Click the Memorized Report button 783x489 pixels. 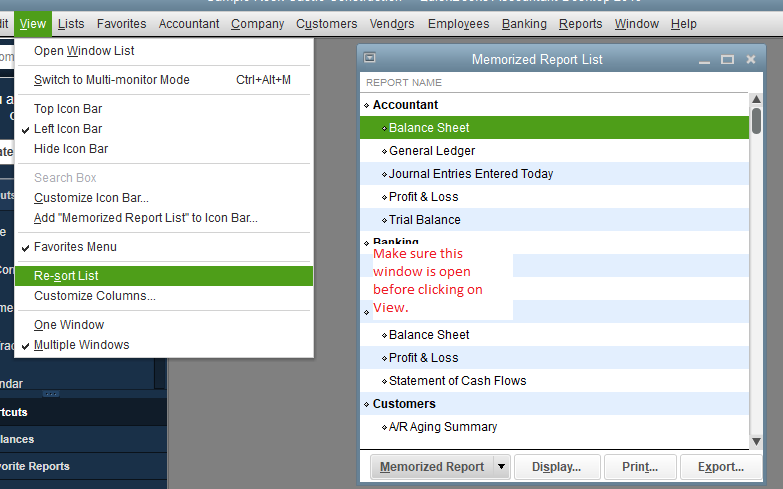[x=431, y=467]
